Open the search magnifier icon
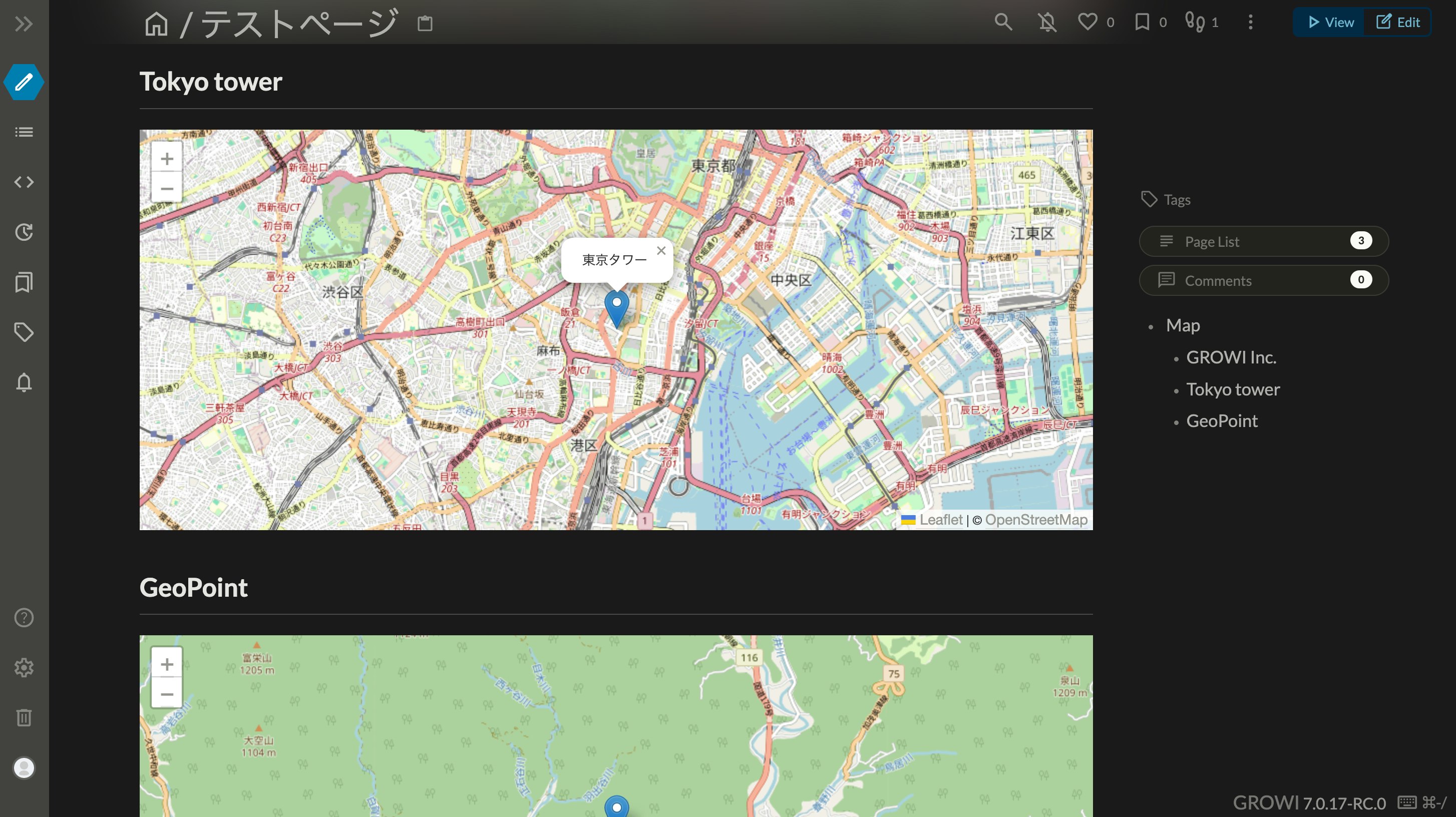Screen dimensions: 1456x817 point(1003,22)
